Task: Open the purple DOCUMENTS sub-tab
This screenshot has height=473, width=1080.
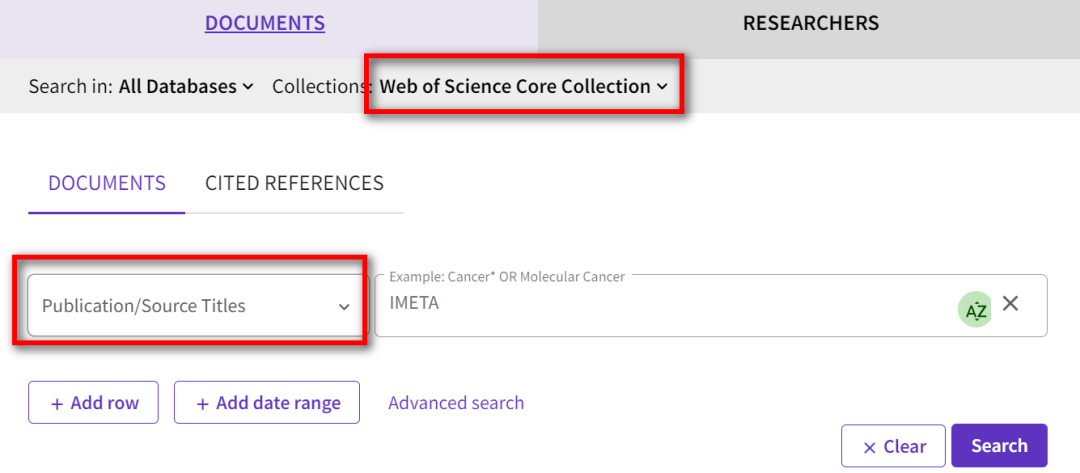Action: tap(107, 183)
